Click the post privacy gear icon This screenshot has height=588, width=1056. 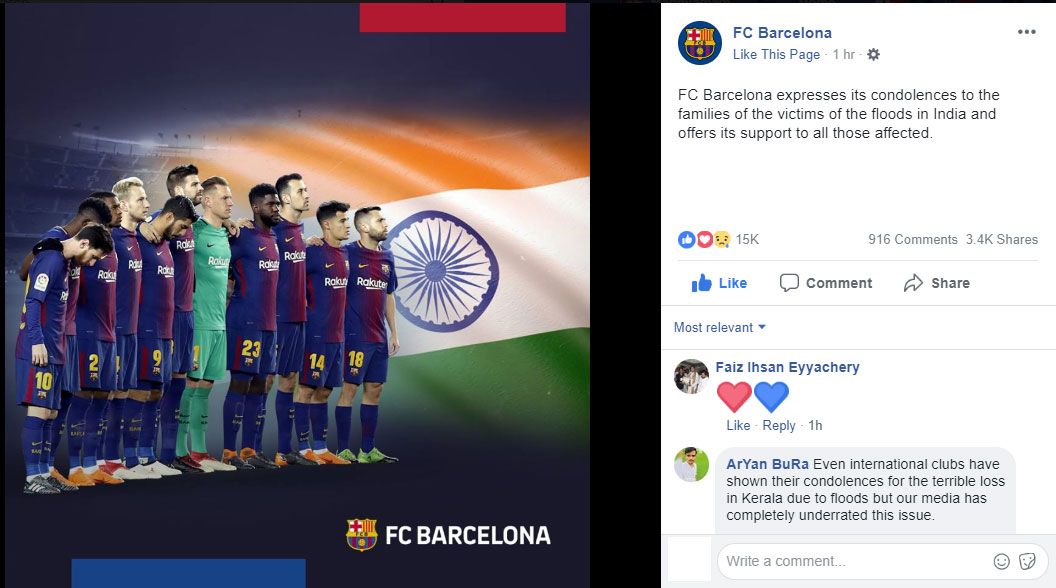pos(873,55)
